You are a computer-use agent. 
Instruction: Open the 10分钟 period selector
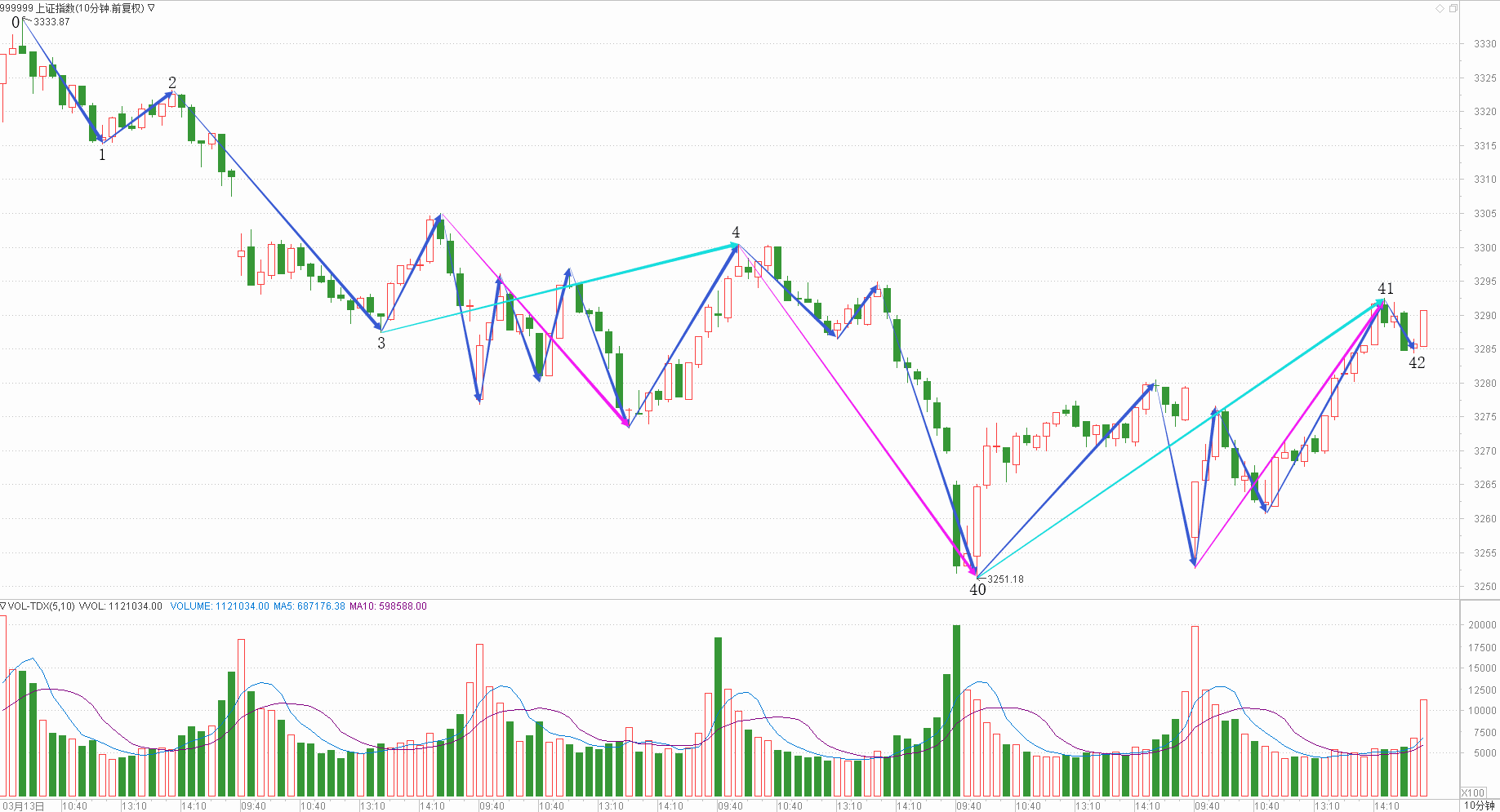point(1479,805)
